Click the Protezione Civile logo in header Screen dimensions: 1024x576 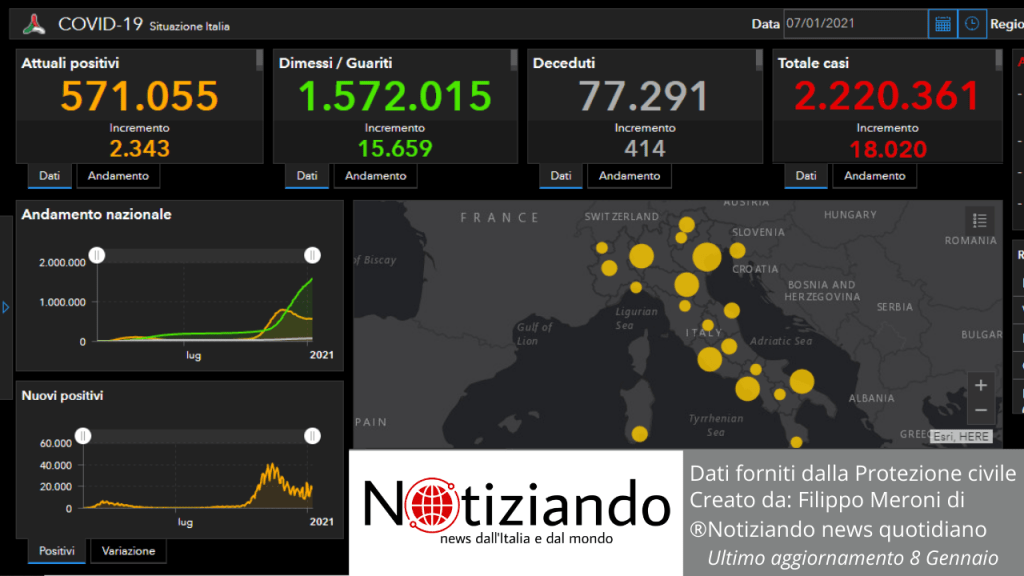pyautogui.click(x=34, y=24)
